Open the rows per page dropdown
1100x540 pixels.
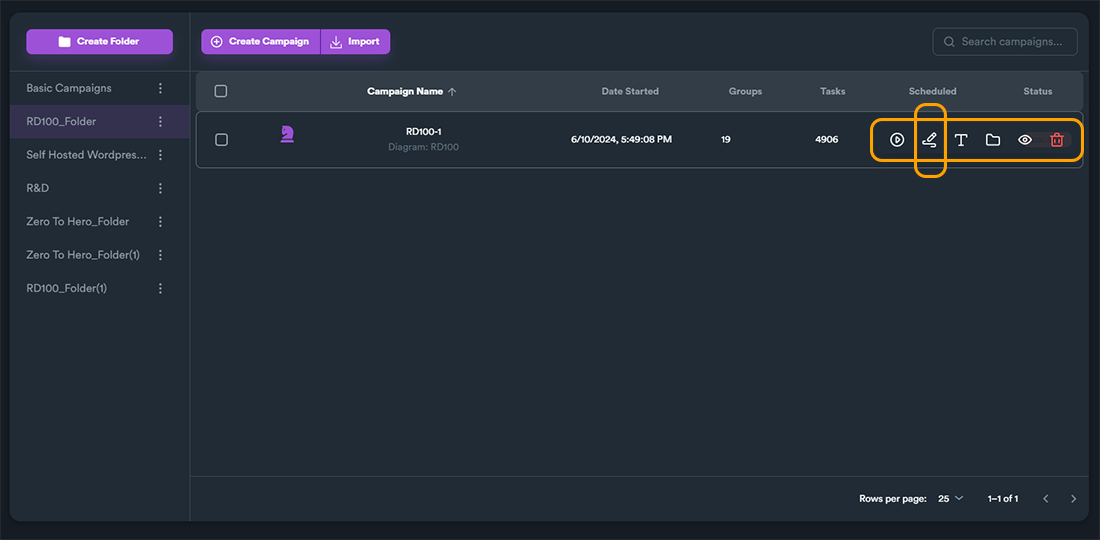coord(951,499)
